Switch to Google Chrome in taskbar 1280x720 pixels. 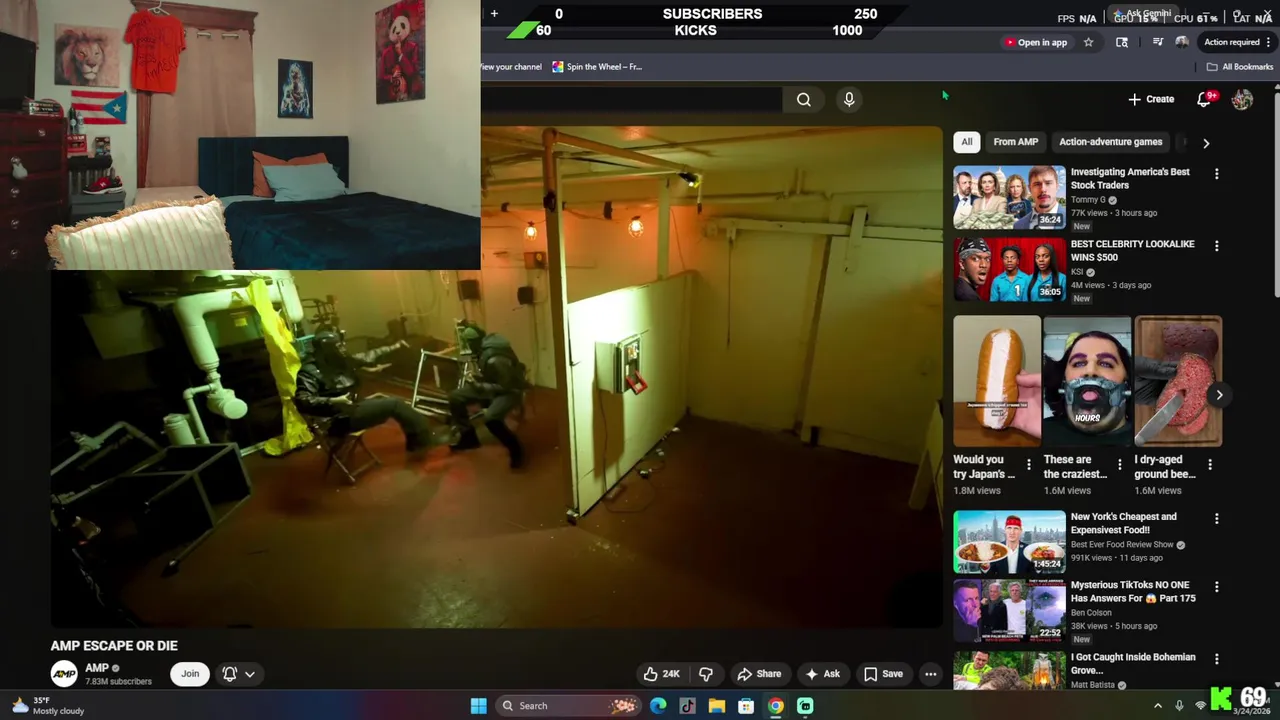click(x=775, y=706)
